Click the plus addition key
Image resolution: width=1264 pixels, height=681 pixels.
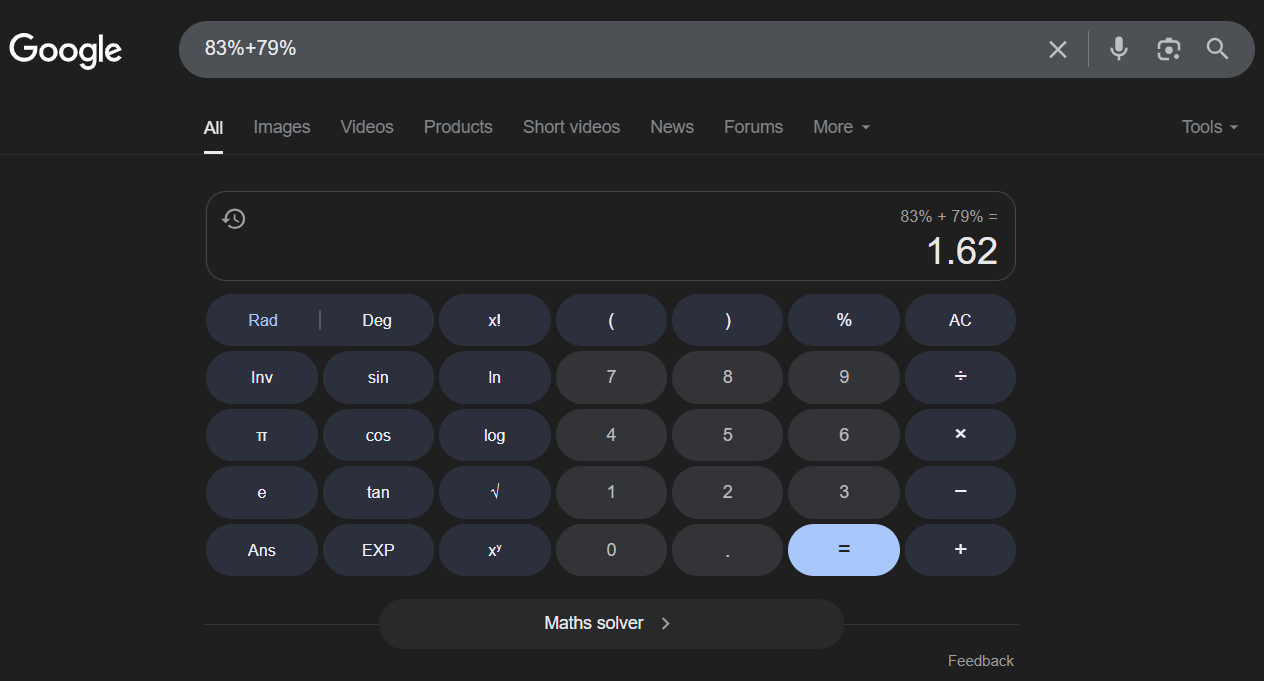[x=960, y=550]
